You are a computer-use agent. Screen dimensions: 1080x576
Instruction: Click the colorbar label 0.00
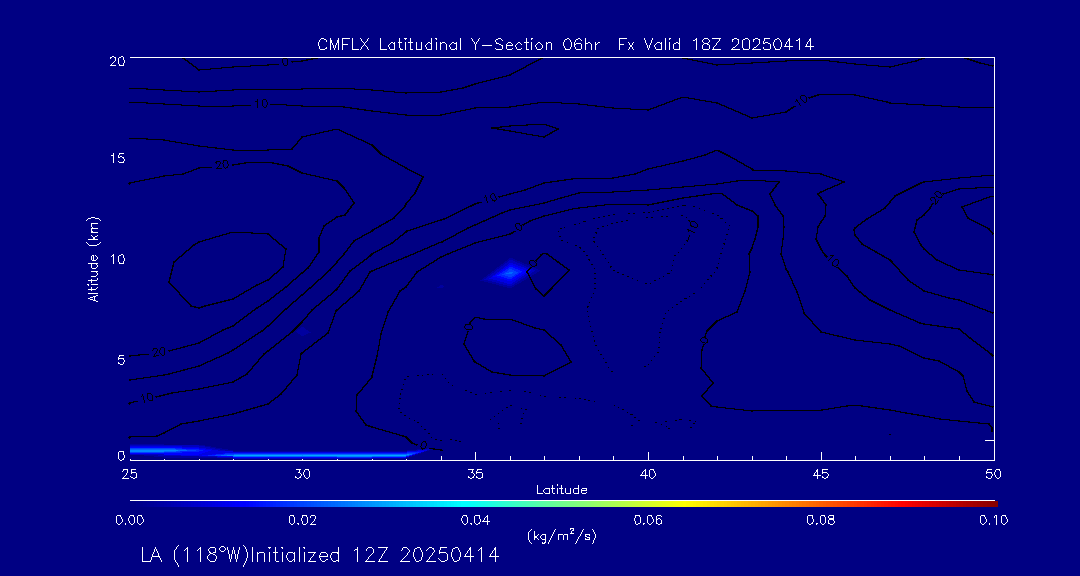(129, 520)
